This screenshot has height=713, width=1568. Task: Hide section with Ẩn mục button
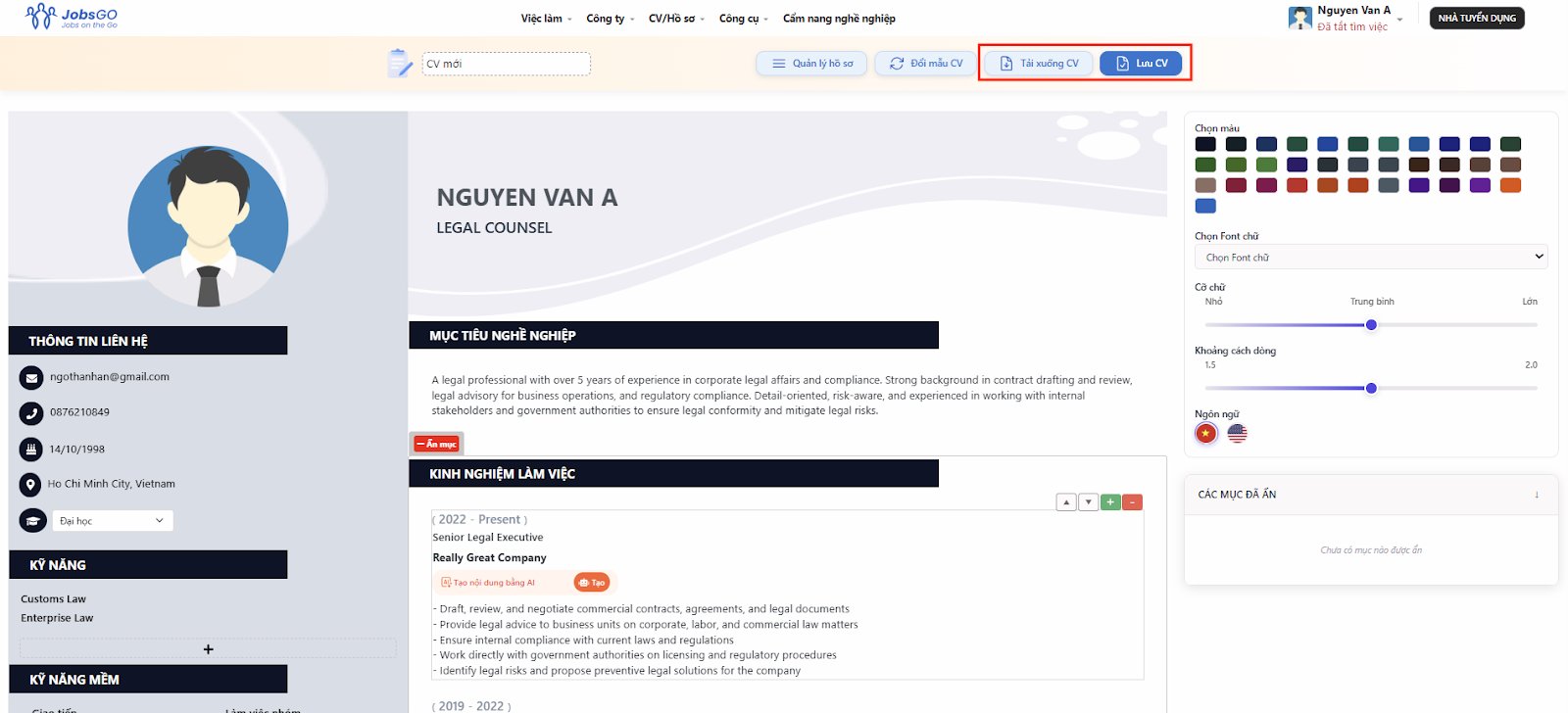click(x=436, y=444)
